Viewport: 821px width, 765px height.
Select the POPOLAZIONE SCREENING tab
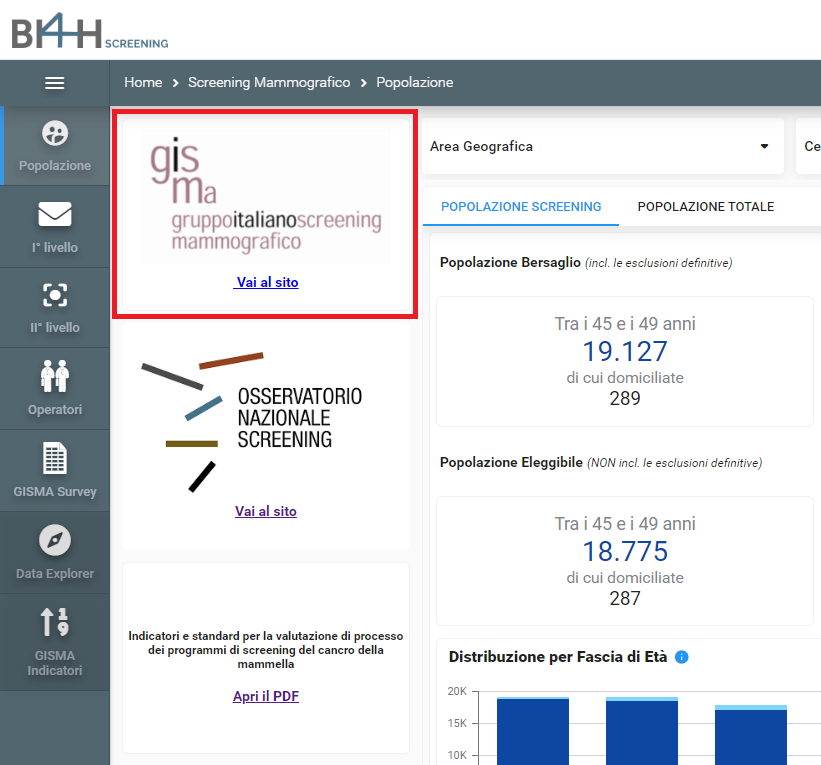[x=520, y=207]
